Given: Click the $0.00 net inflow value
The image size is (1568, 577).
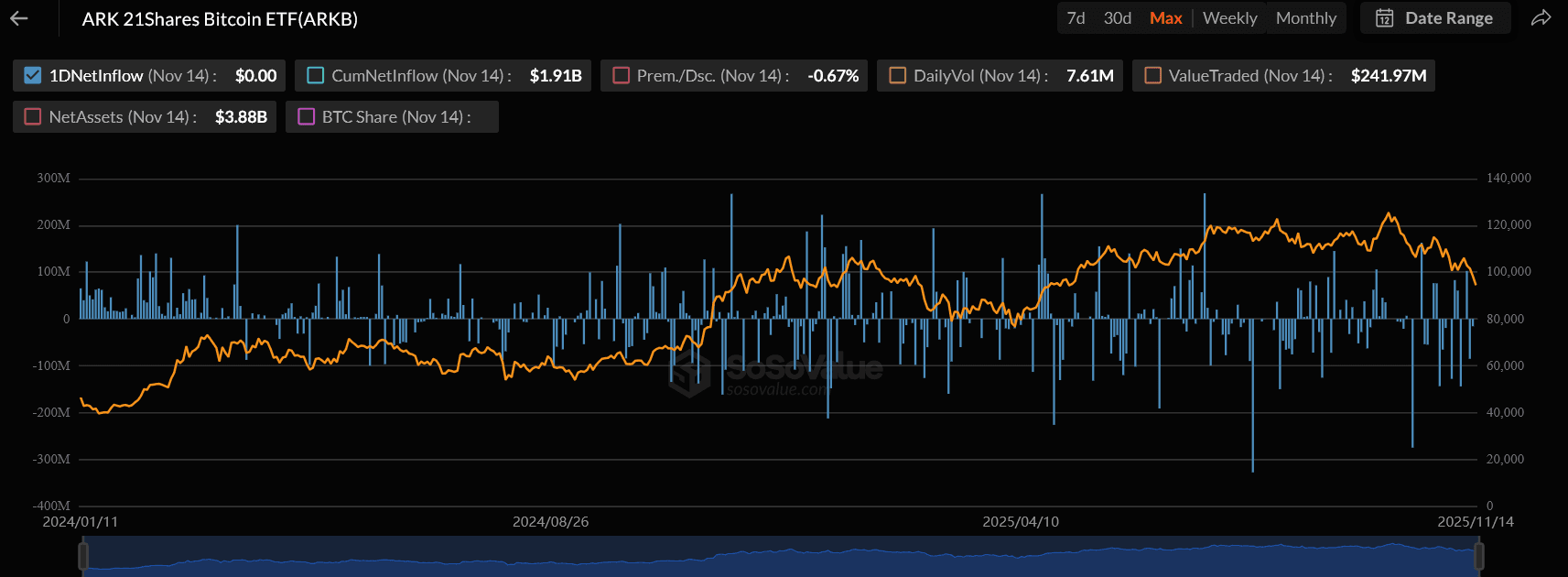Looking at the screenshot, I should (255, 75).
